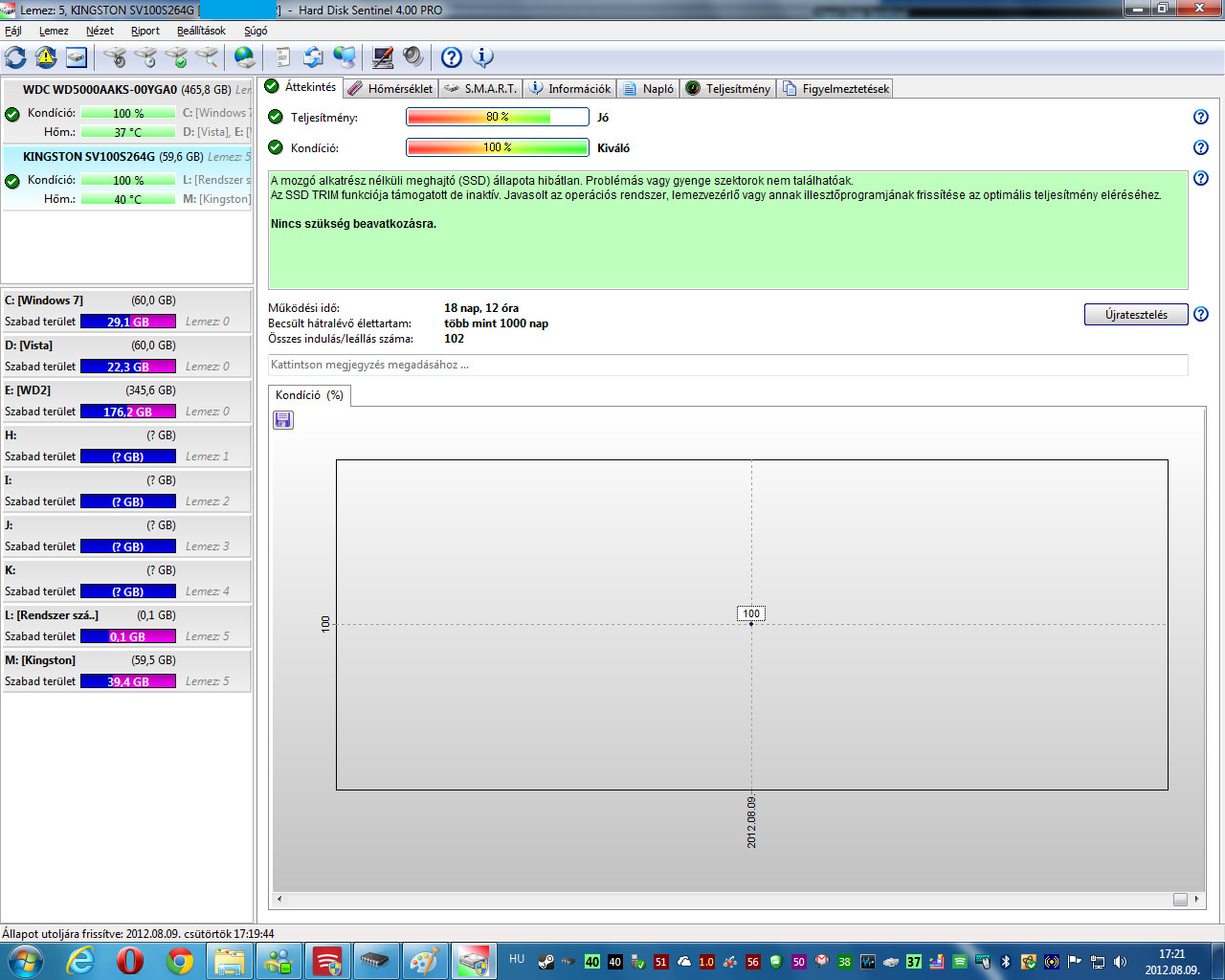Click the floppy save icon above the graph

[283, 420]
